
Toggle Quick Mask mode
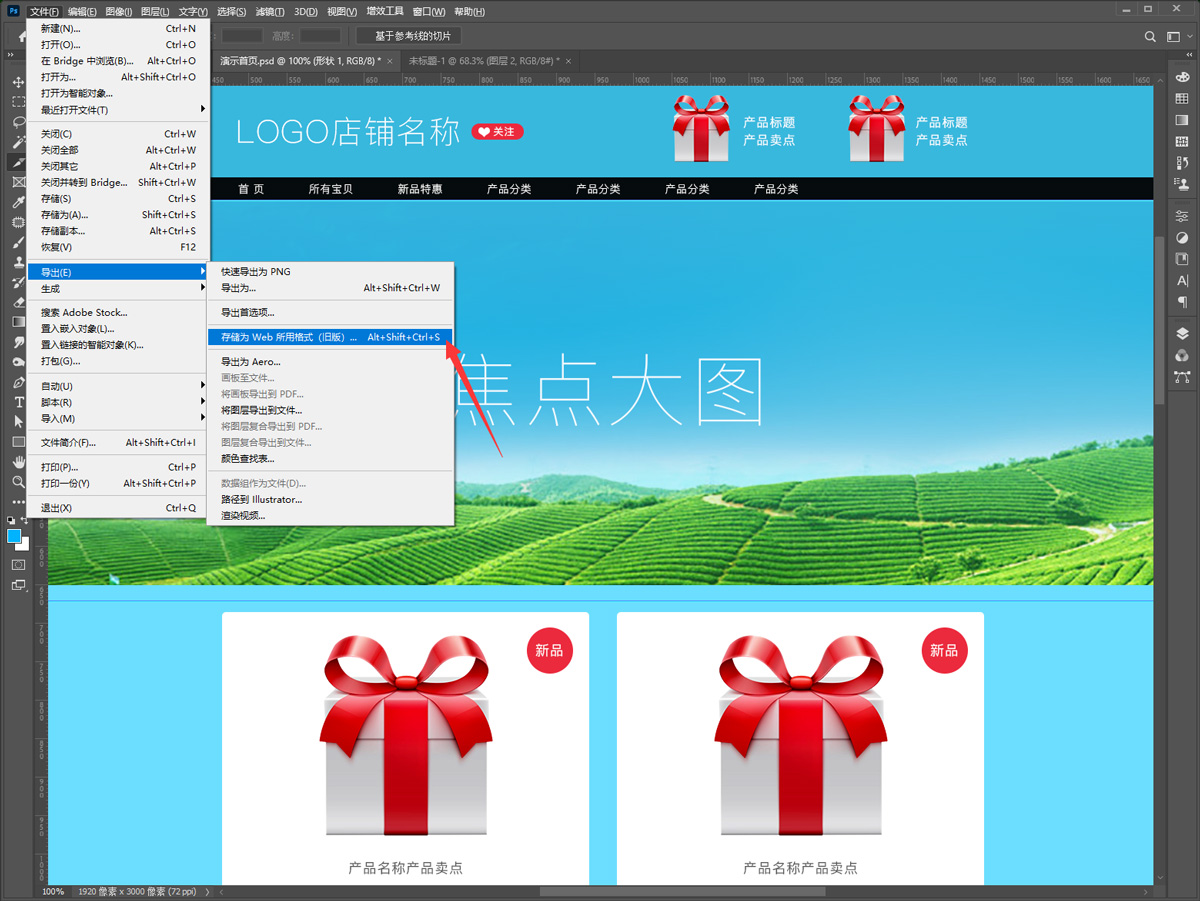[18, 565]
